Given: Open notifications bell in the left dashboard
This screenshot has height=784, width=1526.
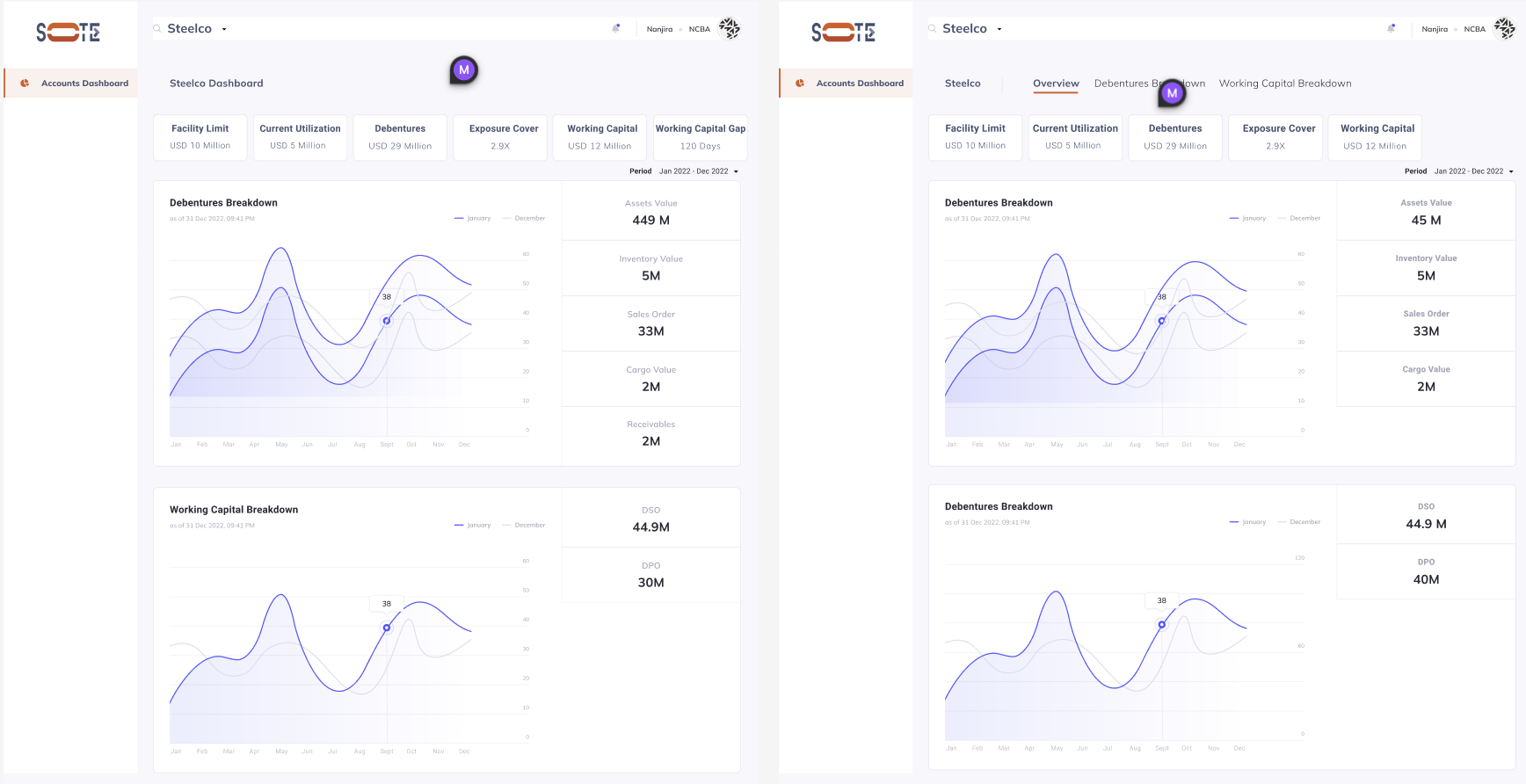Looking at the screenshot, I should [615, 28].
